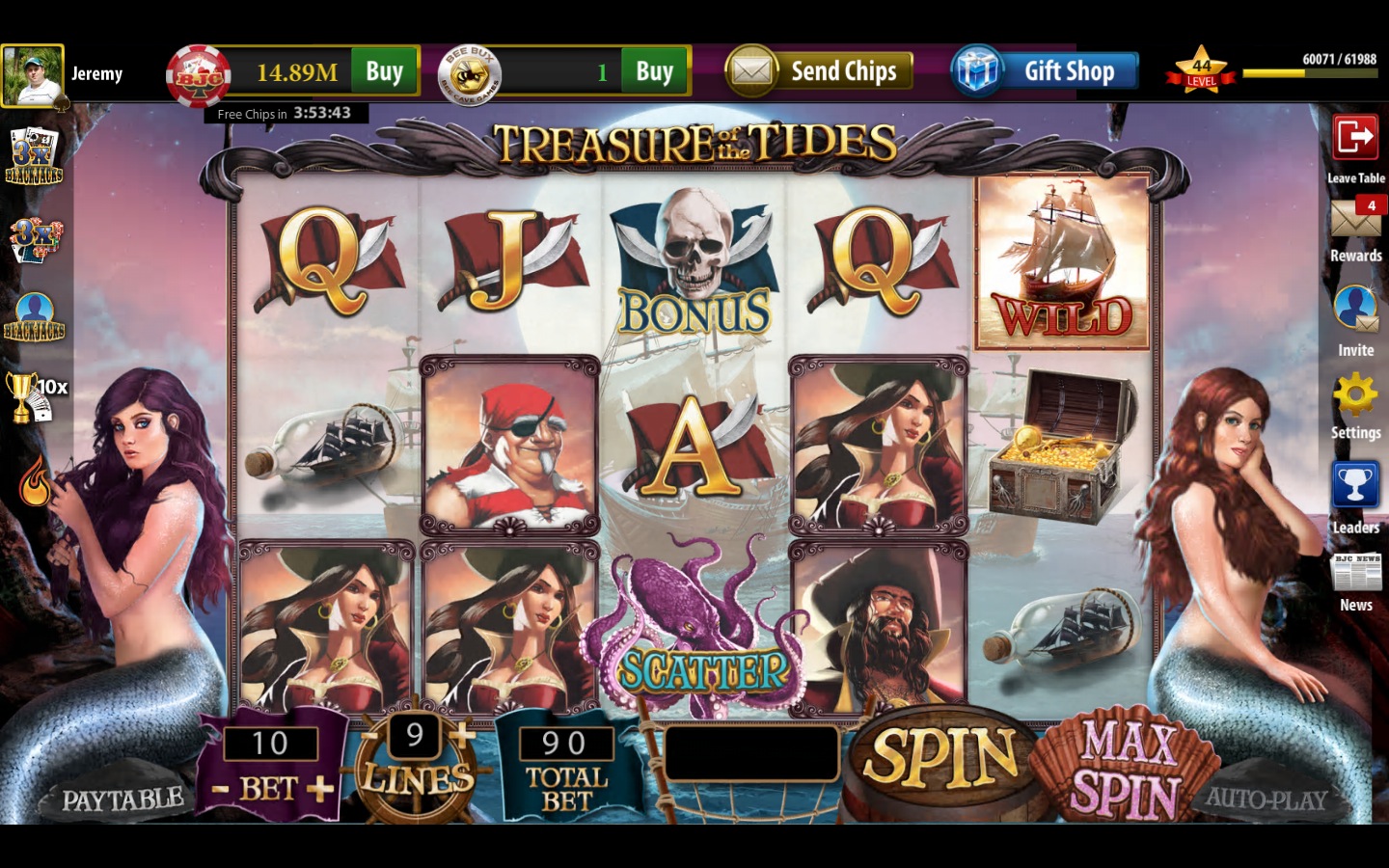Increase lines with the plus button
This screenshot has height=868, width=1389.
(464, 735)
